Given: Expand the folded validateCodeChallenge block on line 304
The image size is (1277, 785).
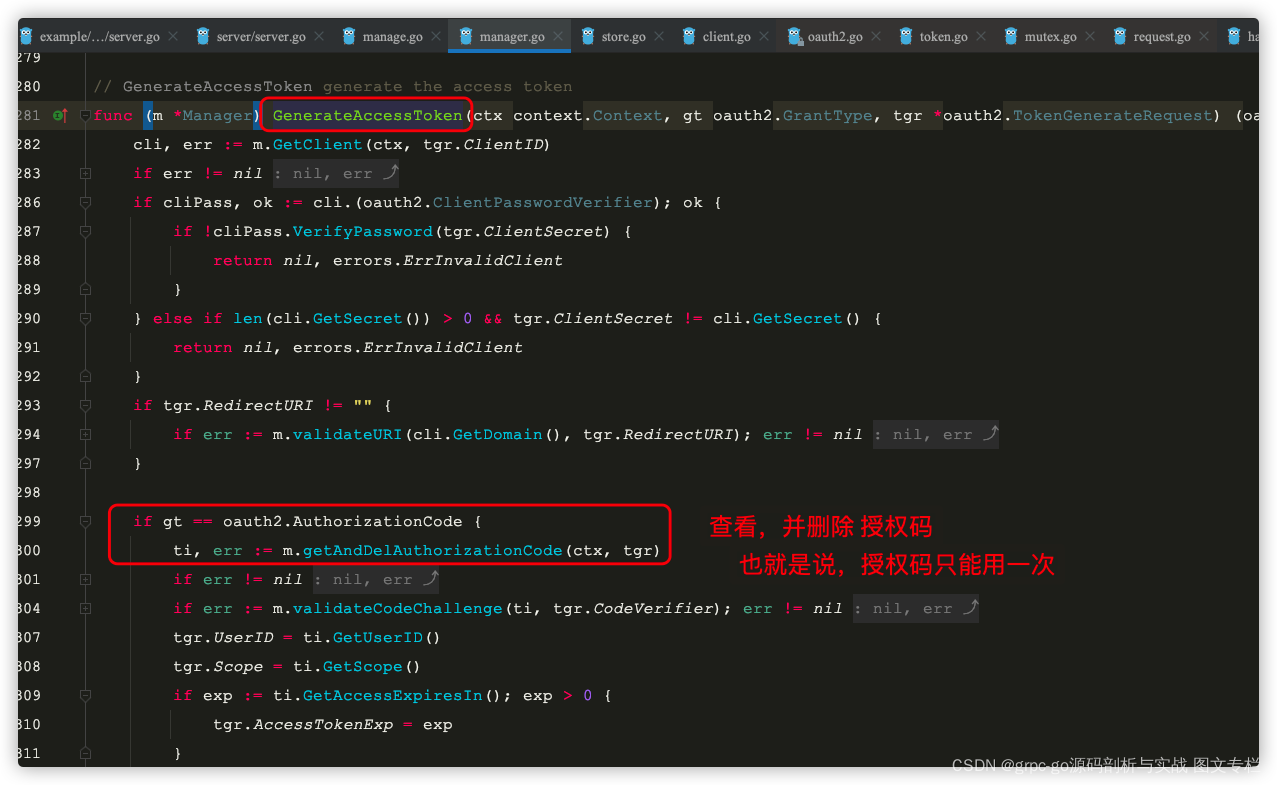Looking at the screenshot, I should 85,609.
